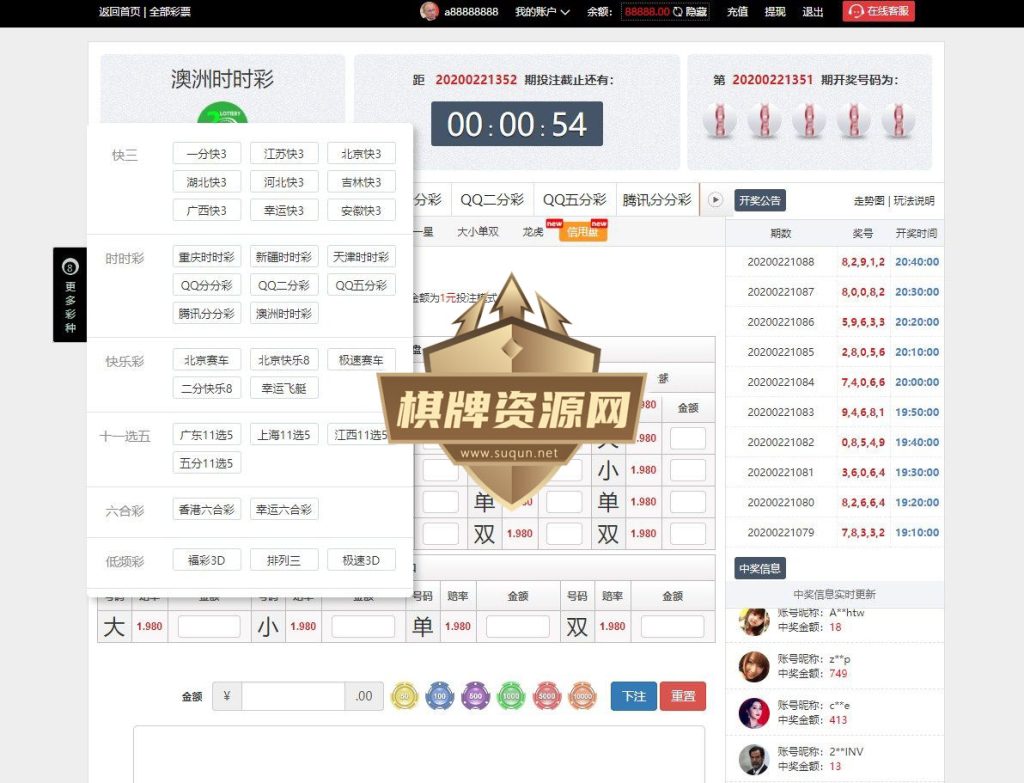This screenshot has width=1024, height=783.
Task: Open the 在线客服 customer service chat
Action: click(x=878, y=12)
